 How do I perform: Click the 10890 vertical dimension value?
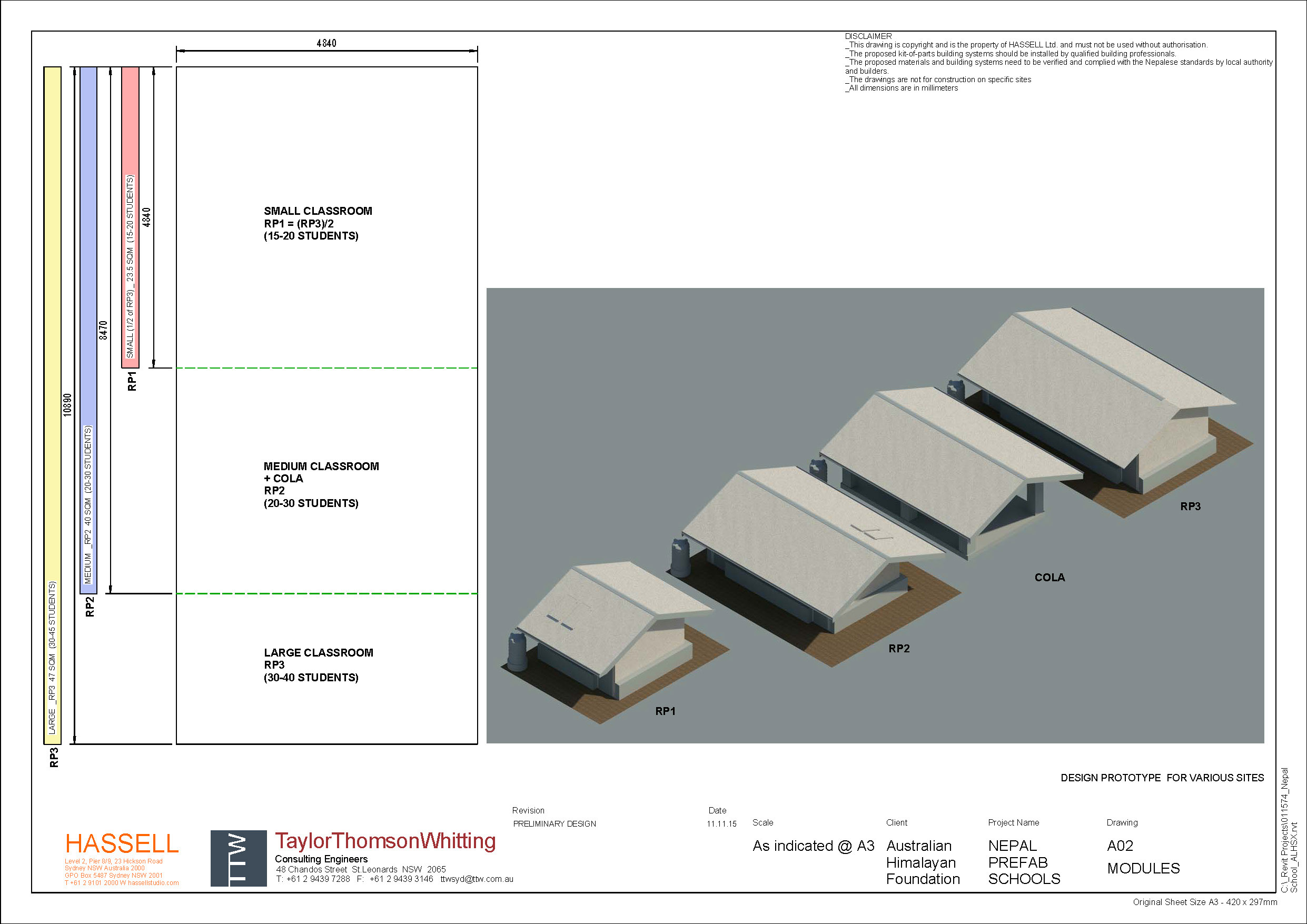tap(68, 405)
